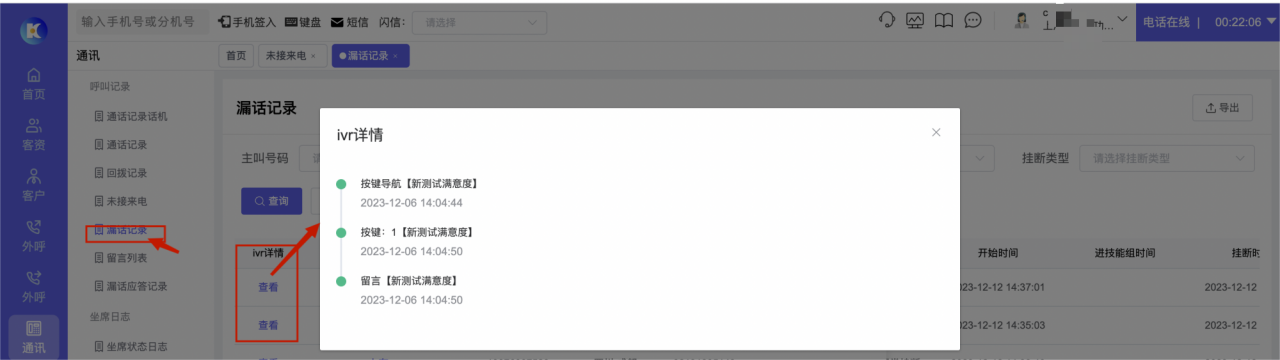The height and width of the screenshot is (360, 1280).
Task: Open 客资 in the sidebar
Action: point(34,134)
